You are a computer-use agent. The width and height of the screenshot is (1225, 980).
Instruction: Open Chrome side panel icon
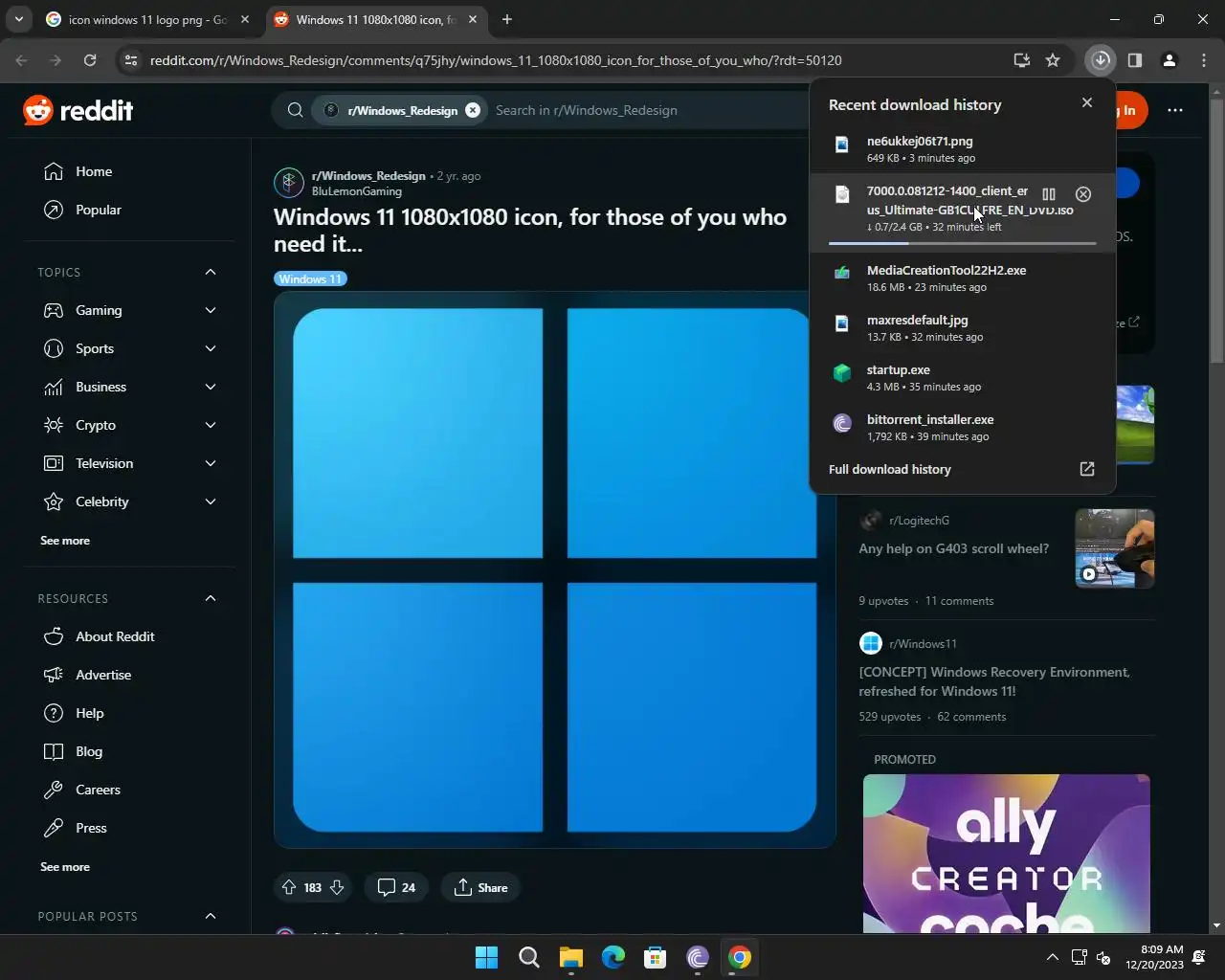(x=1135, y=60)
